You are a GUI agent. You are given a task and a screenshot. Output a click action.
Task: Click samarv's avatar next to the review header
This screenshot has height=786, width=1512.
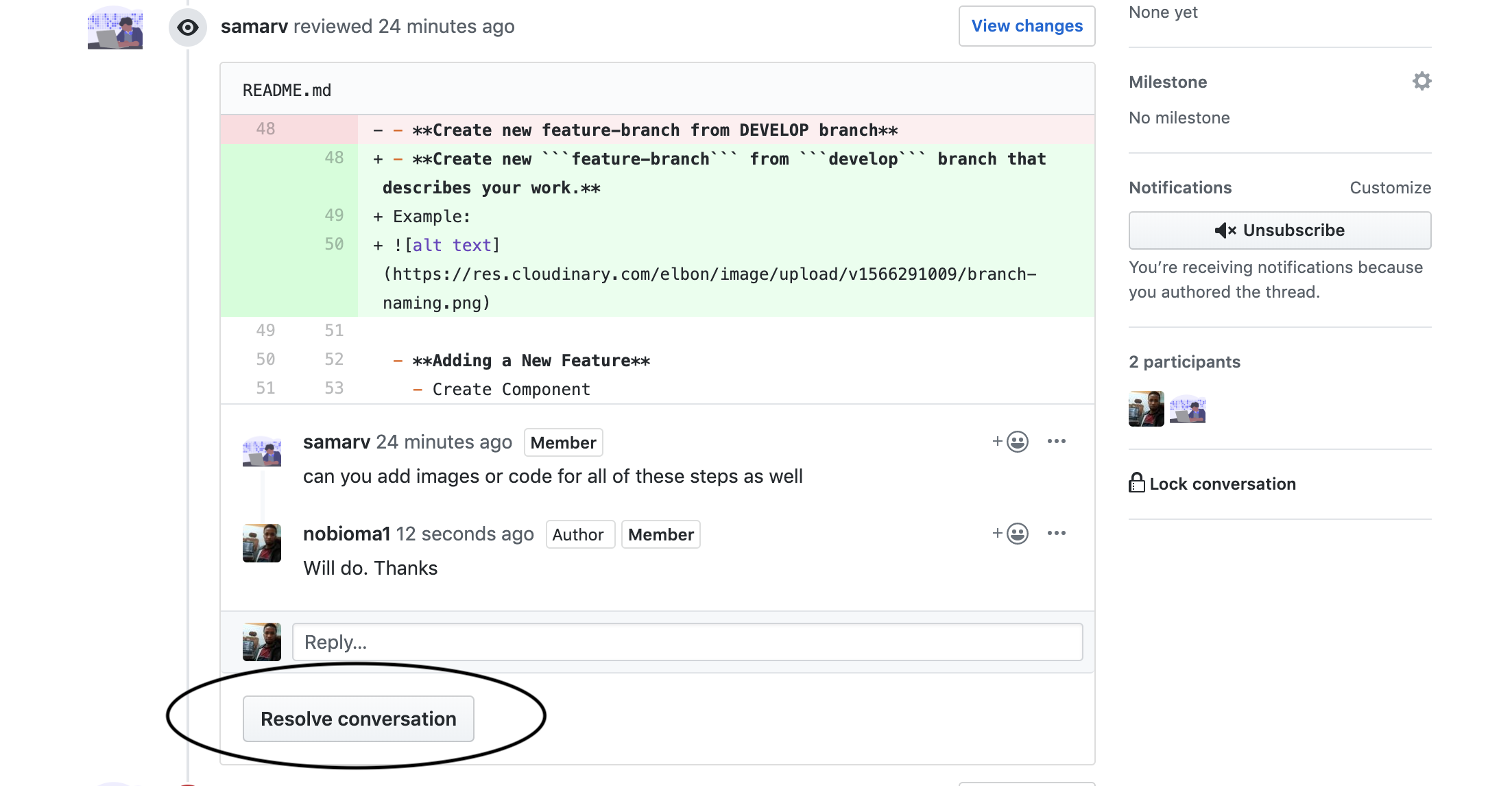coord(115,28)
